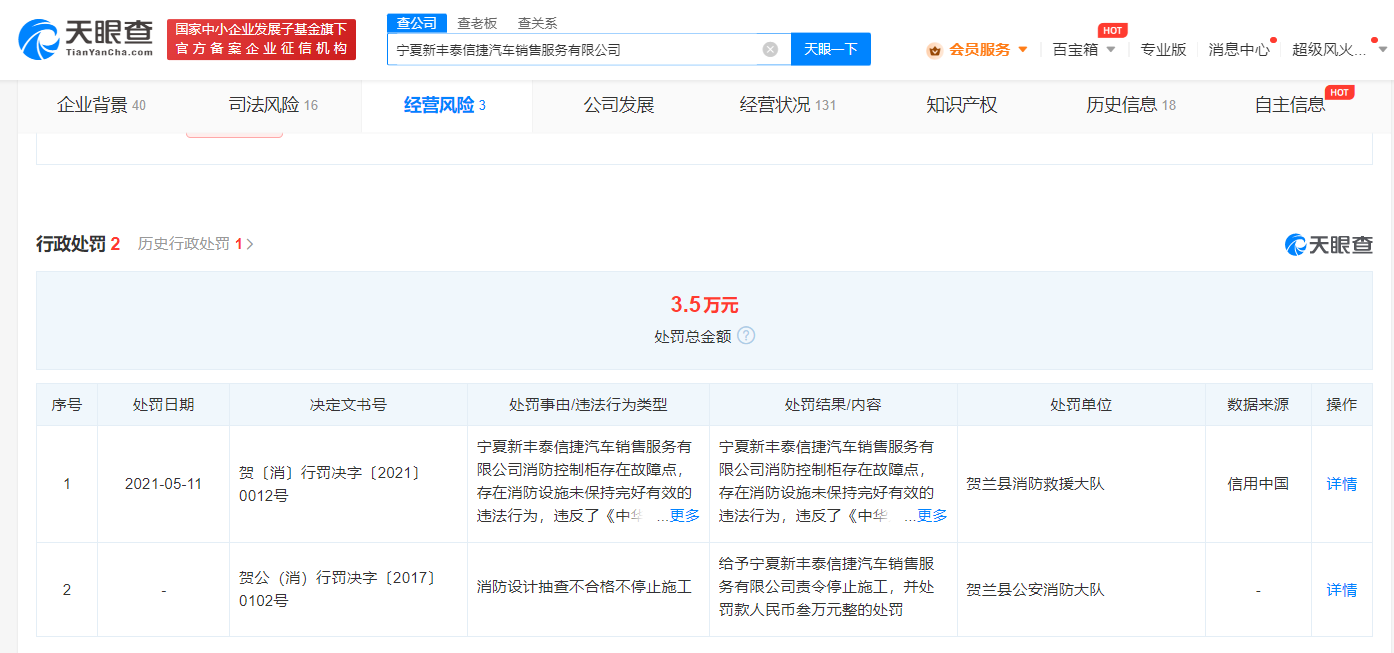Select the 处罚日期 column header
The height and width of the screenshot is (653, 1394).
164,405
